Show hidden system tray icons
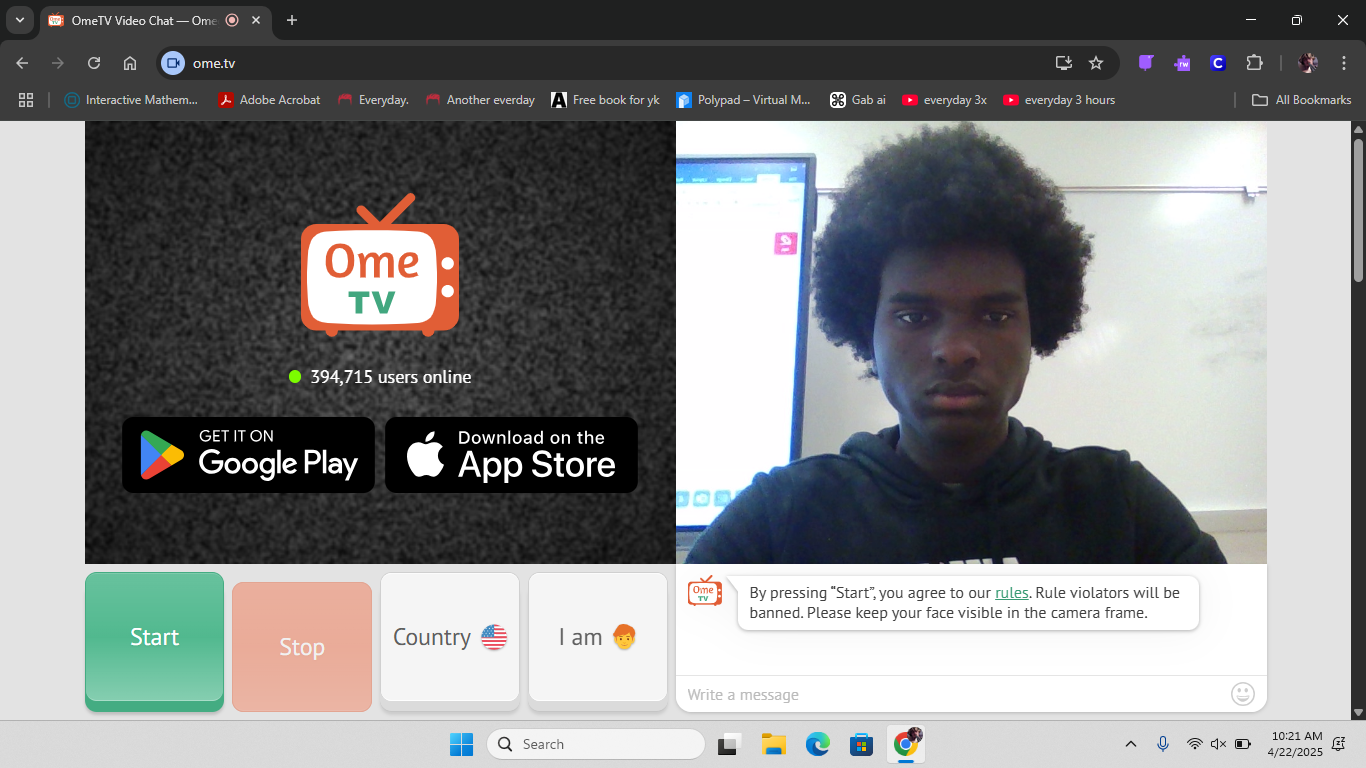The width and height of the screenshot is (1366, 768). pyautogui.click(x=1131, y=744)
